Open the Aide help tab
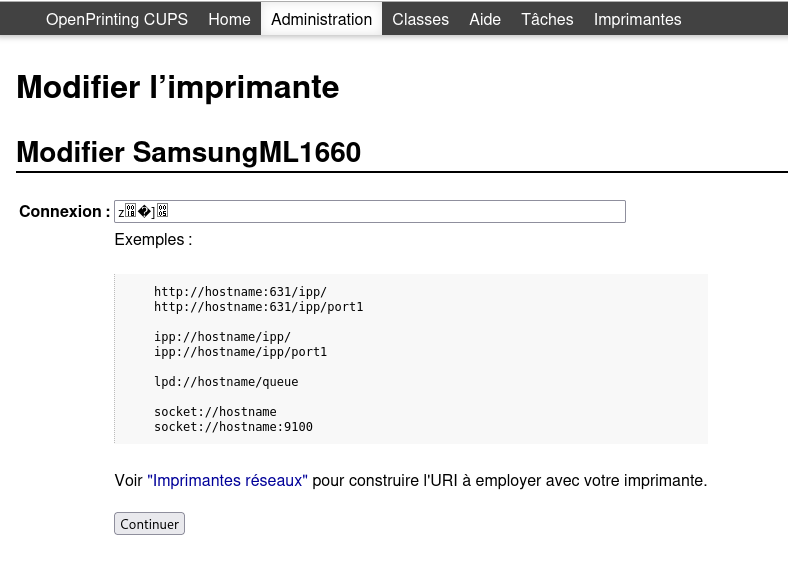The width and height of the screenshot is (788, 578). click(x=485, y=19)
